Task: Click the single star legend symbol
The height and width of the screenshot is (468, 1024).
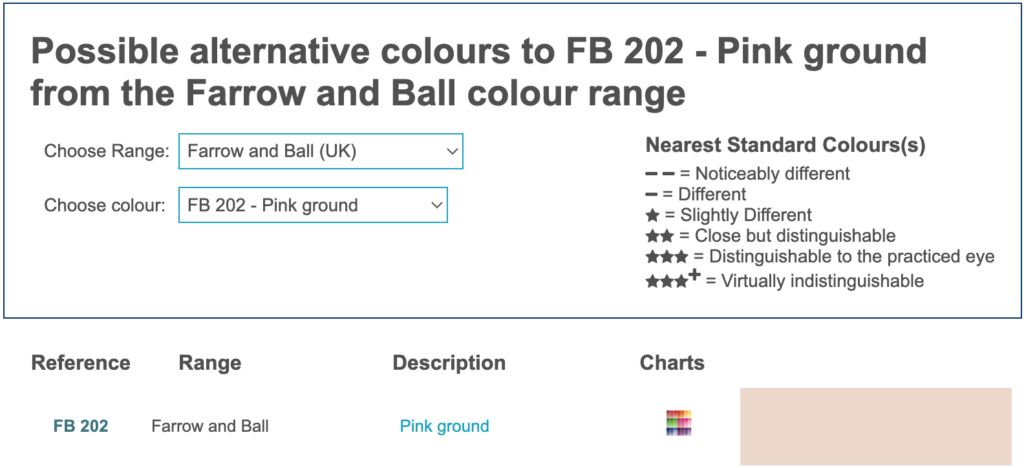Action: (652, 215)
